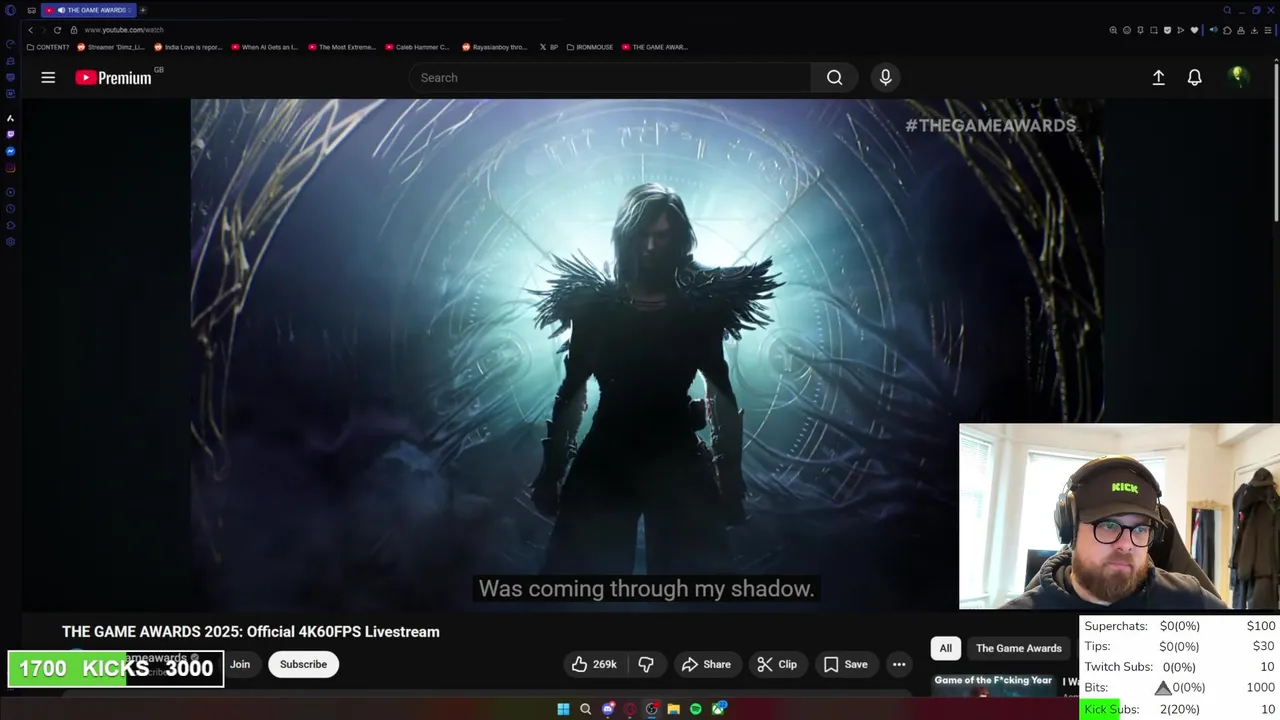Open Opera easy setup menu icon
1280x720 pixels.
(x=1268, y=30)
